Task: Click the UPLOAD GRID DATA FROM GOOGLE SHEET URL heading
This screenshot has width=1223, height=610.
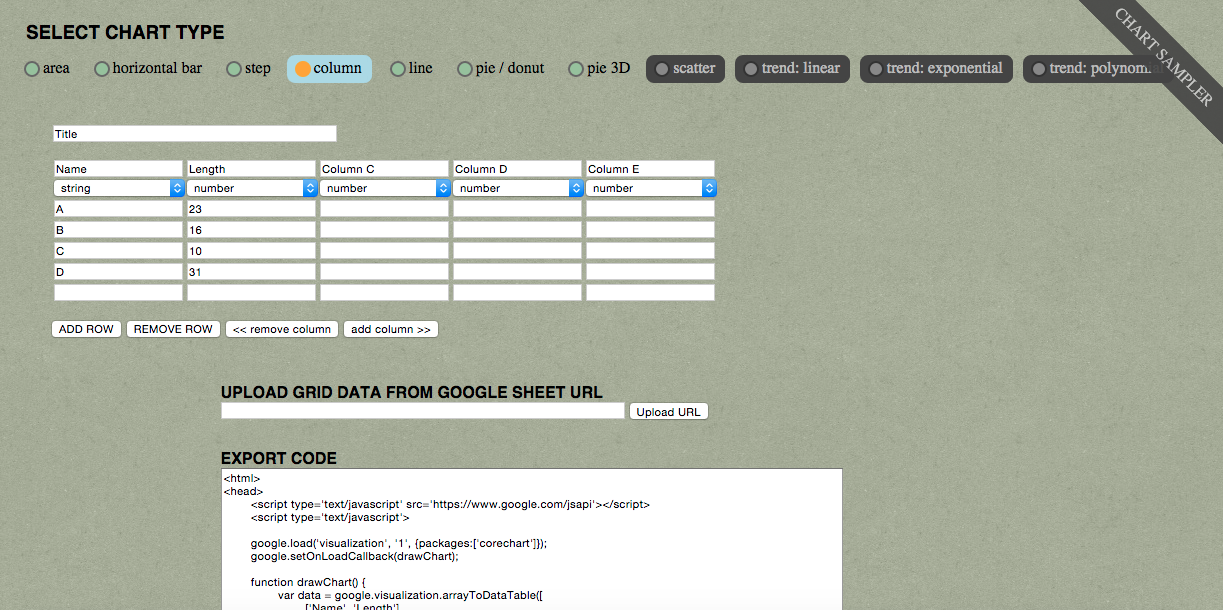Action: [x=412, y=392]
